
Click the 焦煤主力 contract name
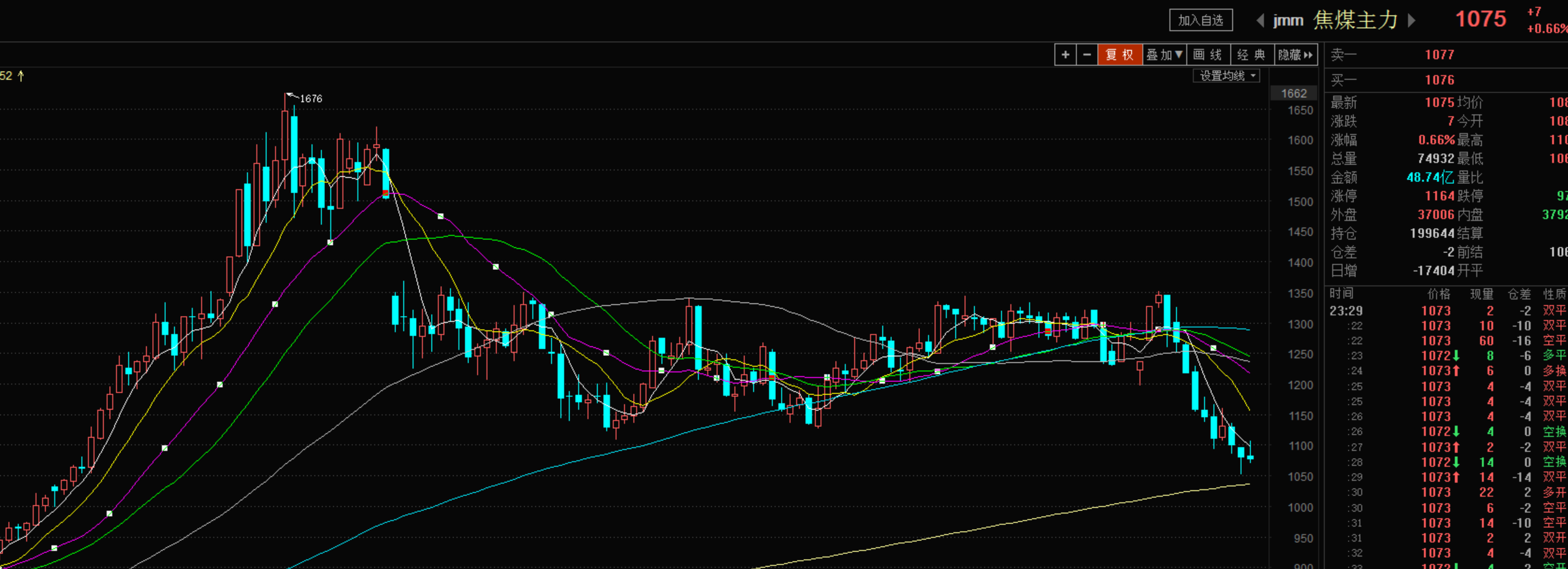point(1355,21)
